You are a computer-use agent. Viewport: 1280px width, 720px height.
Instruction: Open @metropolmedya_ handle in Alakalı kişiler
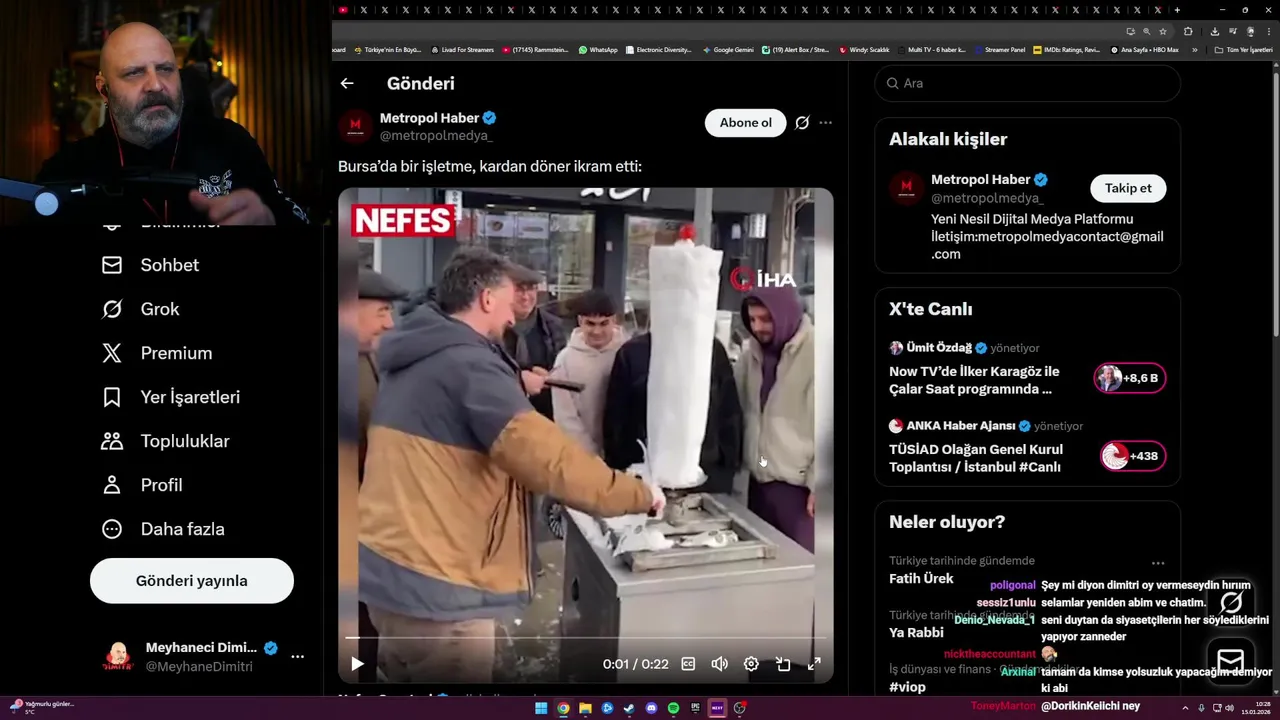point(987,198)
